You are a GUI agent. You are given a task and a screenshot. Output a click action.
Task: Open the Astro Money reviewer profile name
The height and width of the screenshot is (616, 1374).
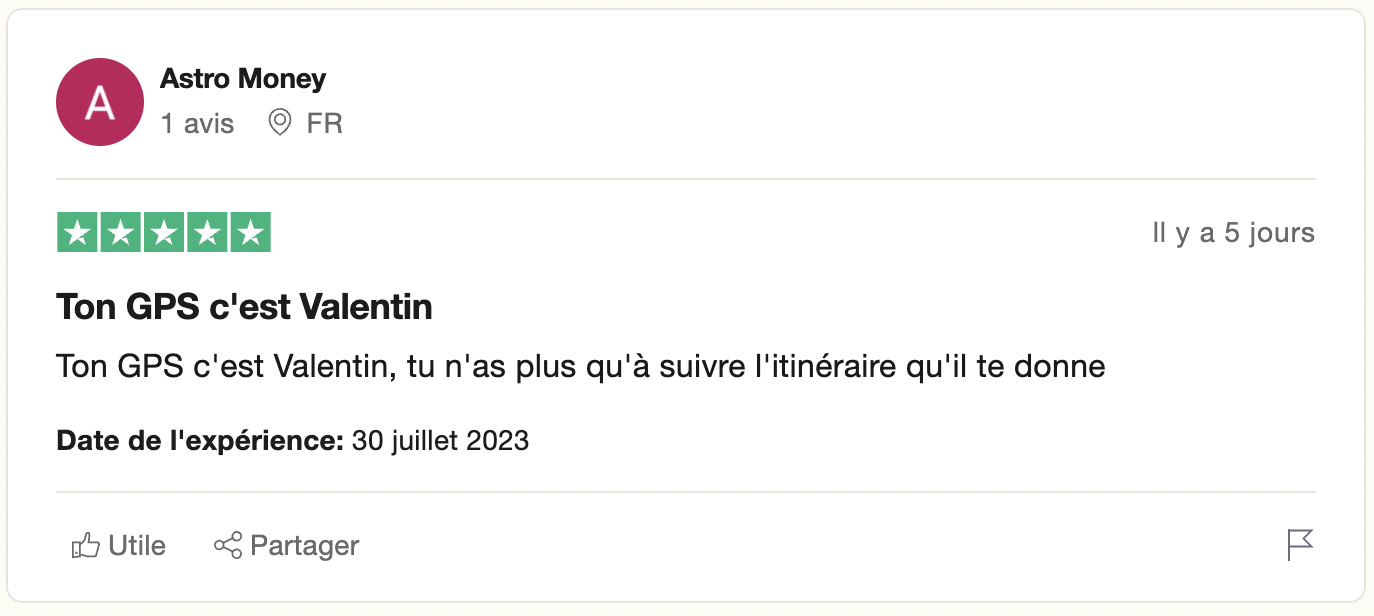(243, 79)
